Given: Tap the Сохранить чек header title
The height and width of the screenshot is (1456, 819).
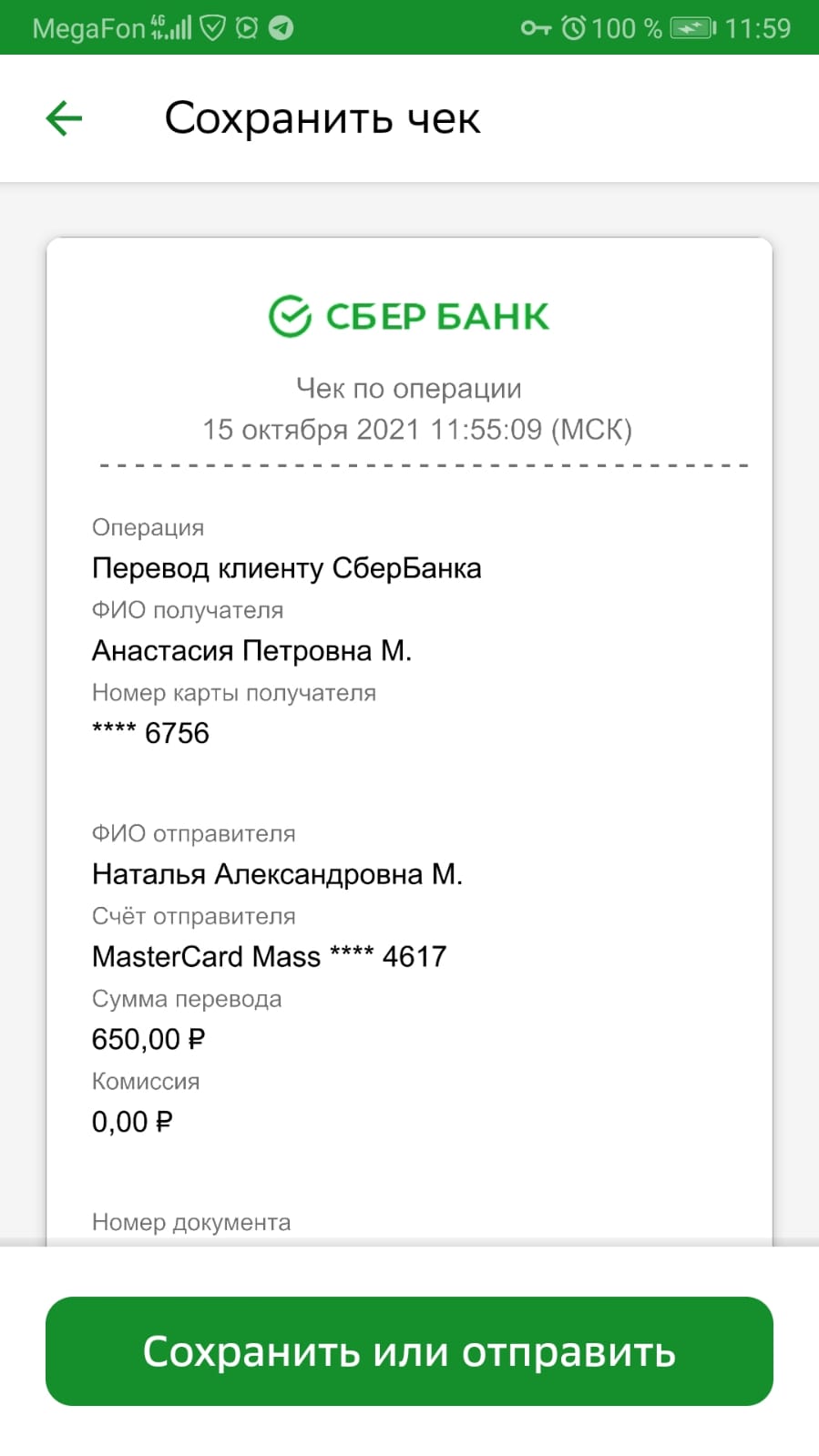Looking at the screenshot, I should click(x=322, y=118).
